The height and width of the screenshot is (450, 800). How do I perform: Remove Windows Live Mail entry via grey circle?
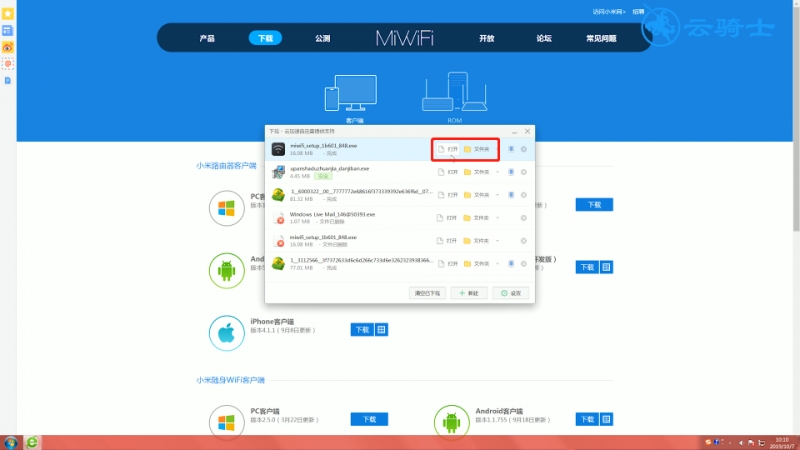523,218
